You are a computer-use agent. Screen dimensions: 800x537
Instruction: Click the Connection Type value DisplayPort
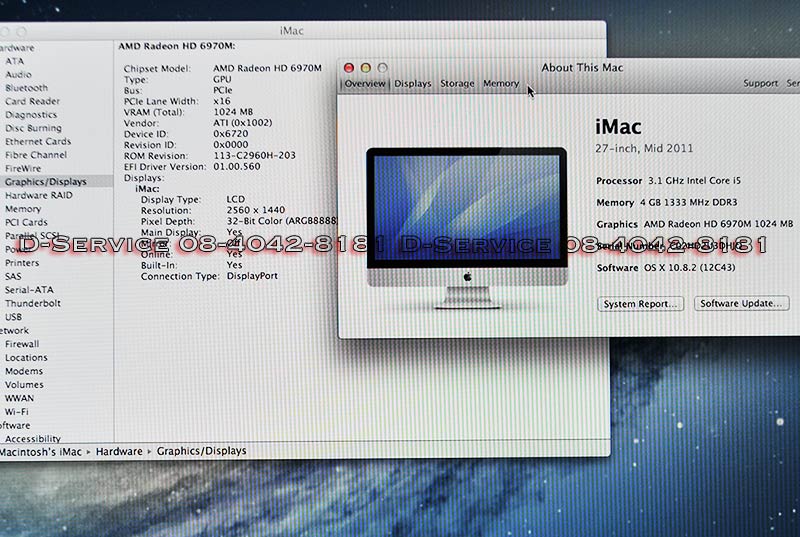click(252, 276)
